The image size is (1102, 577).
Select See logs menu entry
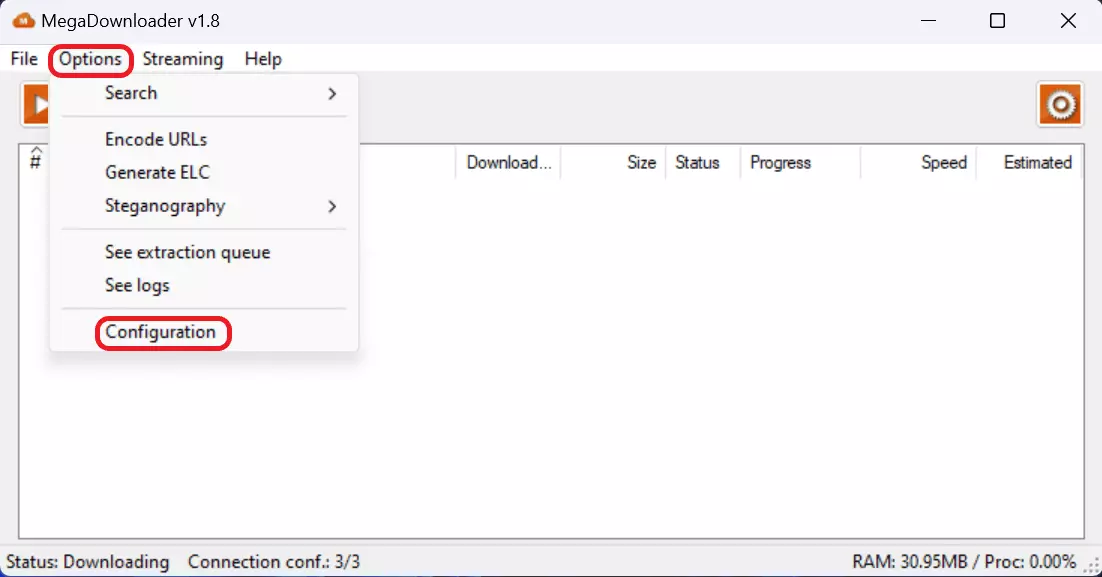[x=204, y=285]
